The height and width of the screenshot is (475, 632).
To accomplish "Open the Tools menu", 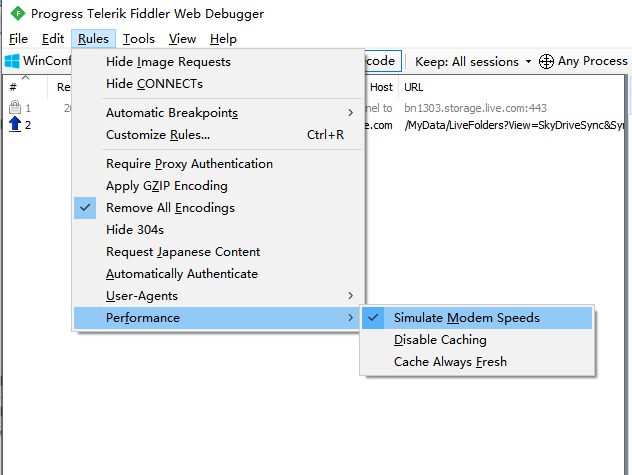I will 139,39.
